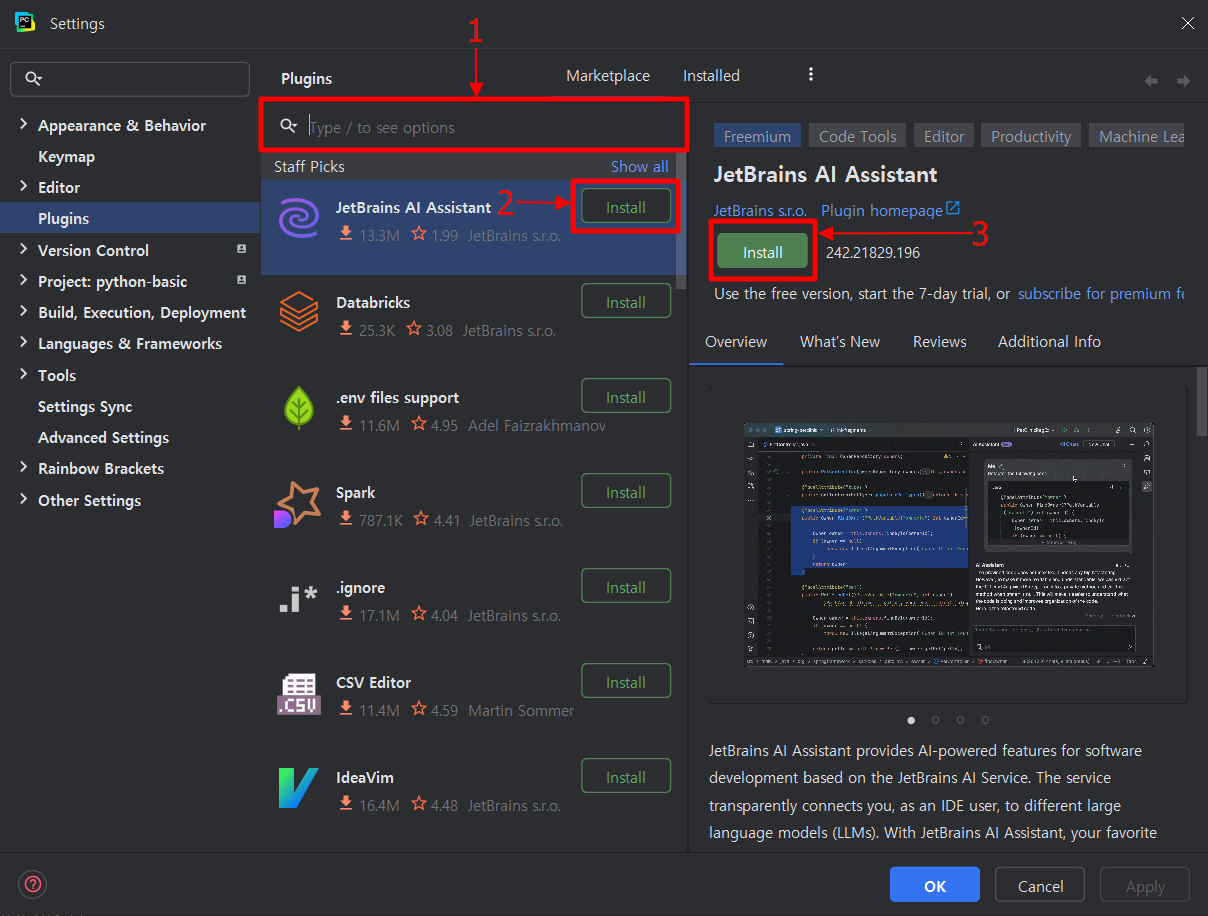Install the .env files support plugin
The height and width of the screenshot is (916, 1208).
coord(626,397)
